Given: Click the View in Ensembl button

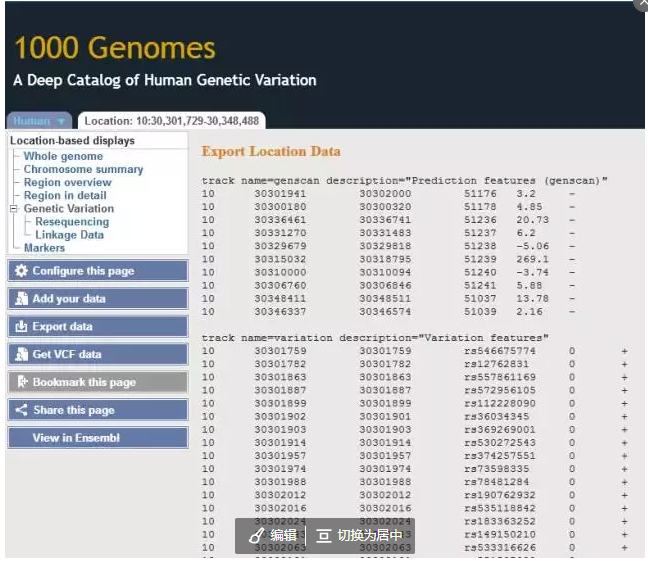Looking at the screenshot, I should 98,438.
